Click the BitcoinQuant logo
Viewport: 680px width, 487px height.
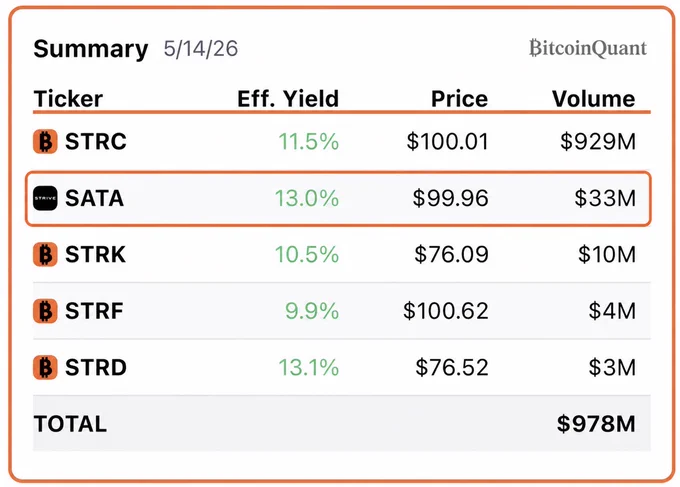(x=588, y=48)
